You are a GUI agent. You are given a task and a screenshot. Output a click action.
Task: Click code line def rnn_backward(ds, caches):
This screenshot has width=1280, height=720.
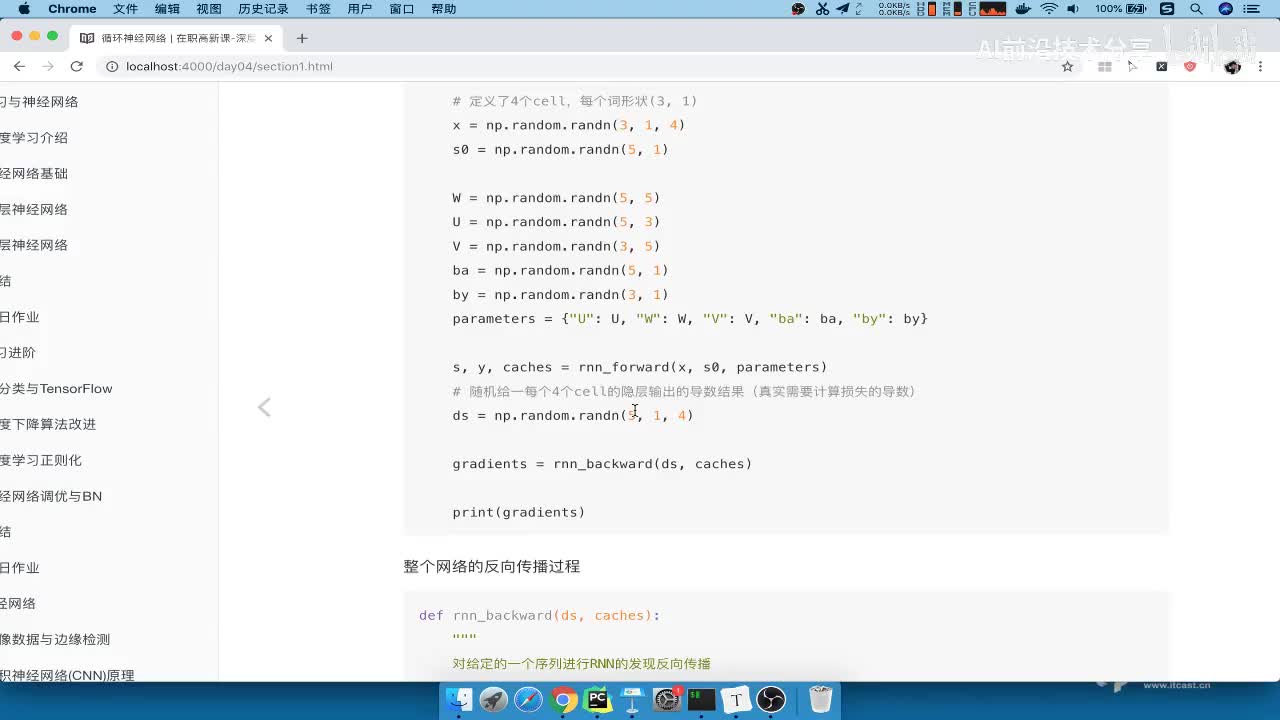coord(540,615)
